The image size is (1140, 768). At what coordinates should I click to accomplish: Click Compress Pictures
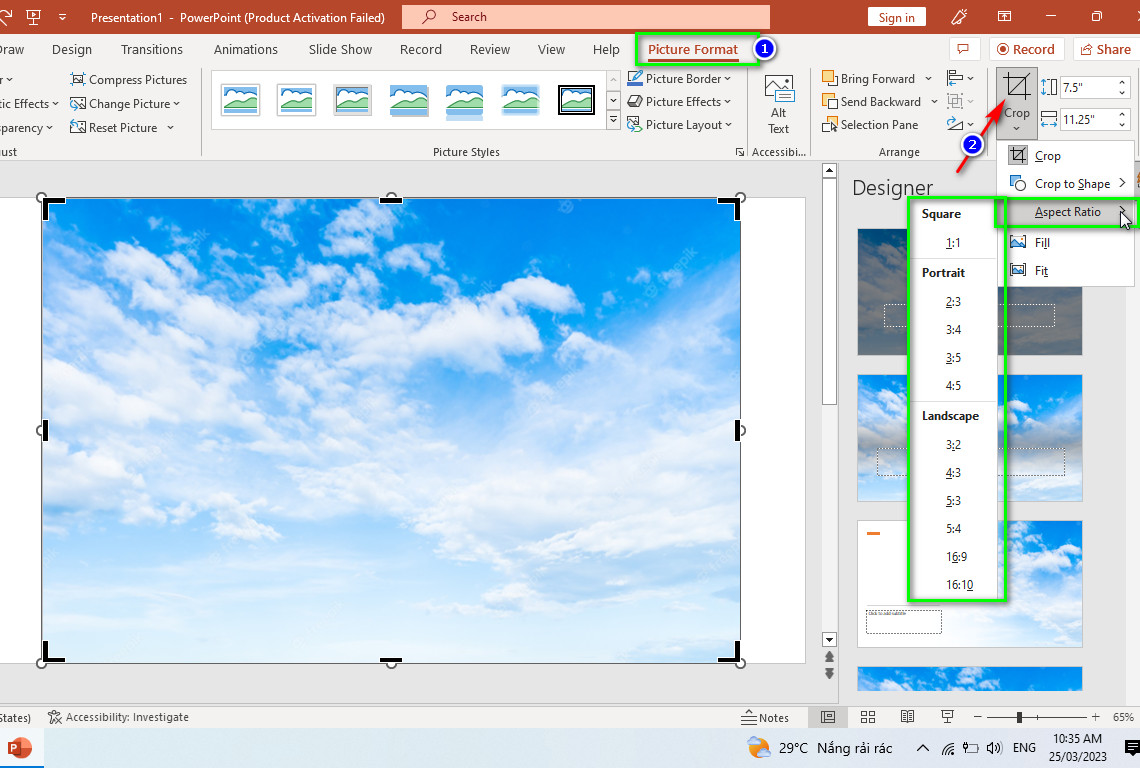(129, 79)
